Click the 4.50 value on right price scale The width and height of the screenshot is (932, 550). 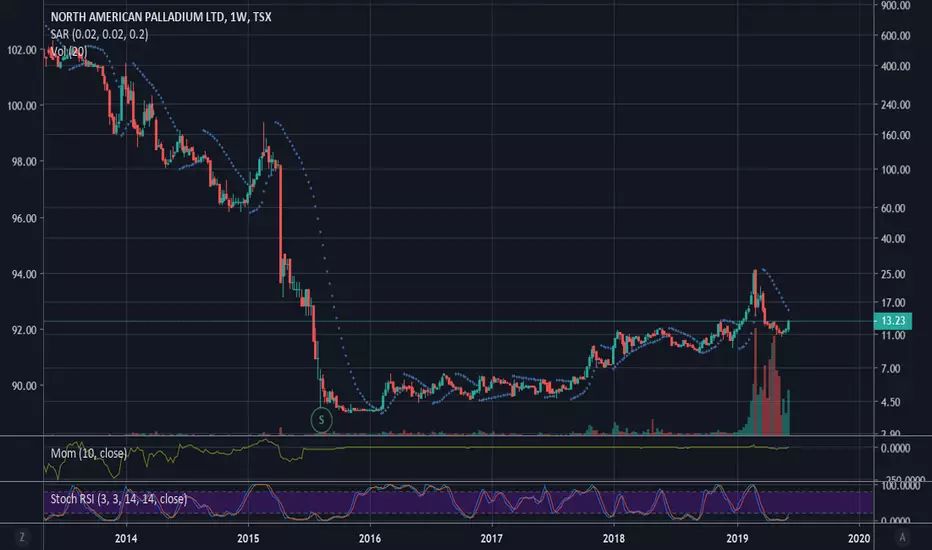point(890,402)
